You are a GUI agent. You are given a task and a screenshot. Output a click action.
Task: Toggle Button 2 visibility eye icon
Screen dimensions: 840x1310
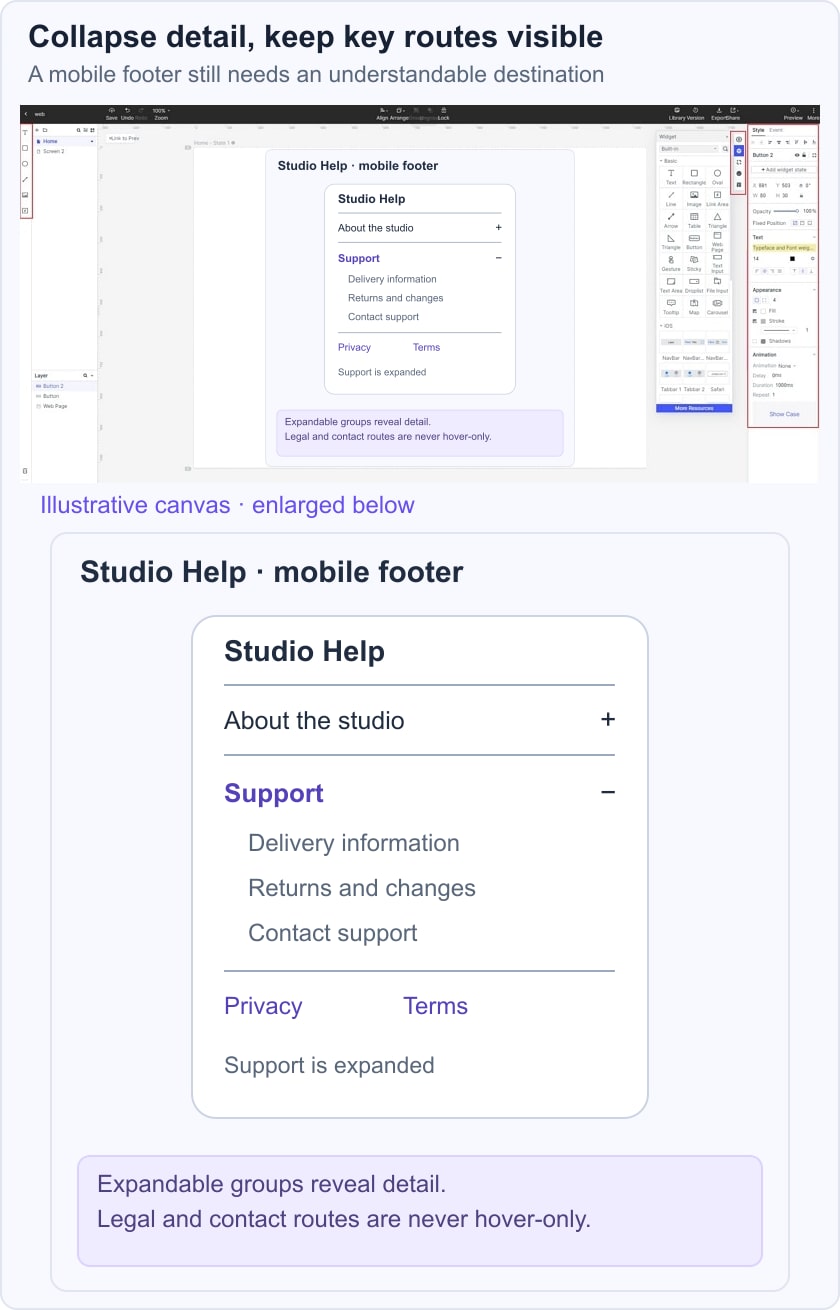797,155
